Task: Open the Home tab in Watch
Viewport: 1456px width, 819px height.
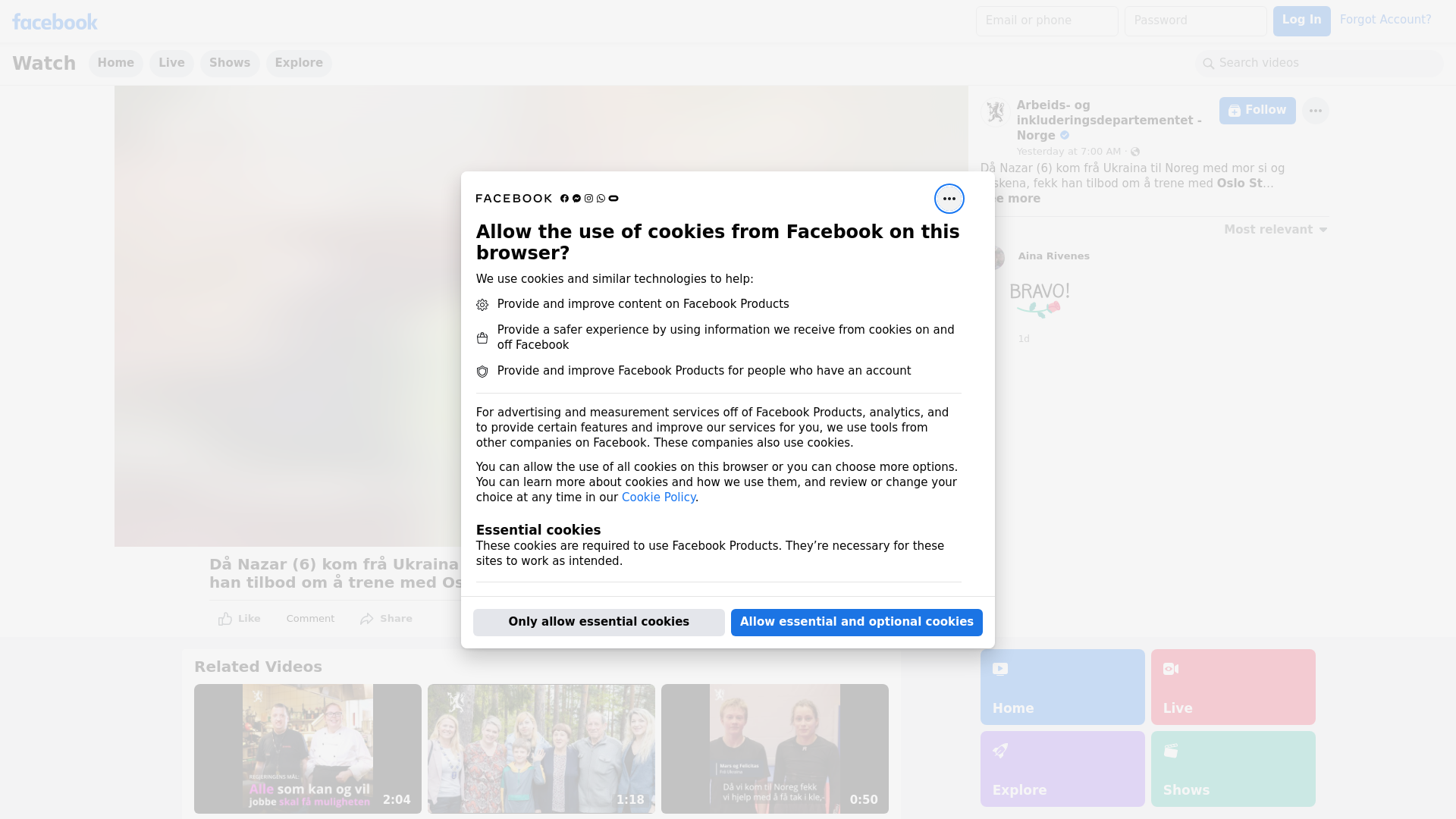Action: (x=116, y=64)
